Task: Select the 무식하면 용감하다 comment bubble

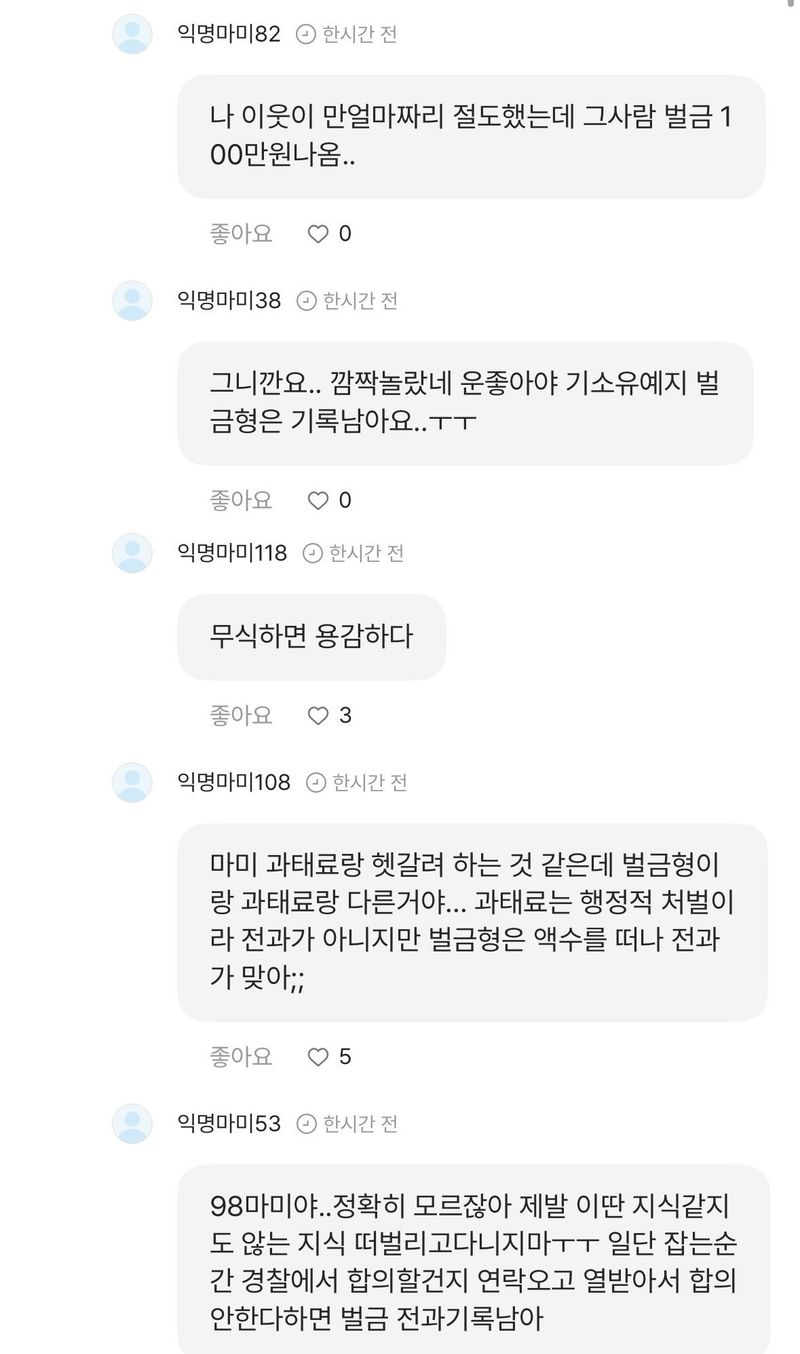Action: (311, 636)
